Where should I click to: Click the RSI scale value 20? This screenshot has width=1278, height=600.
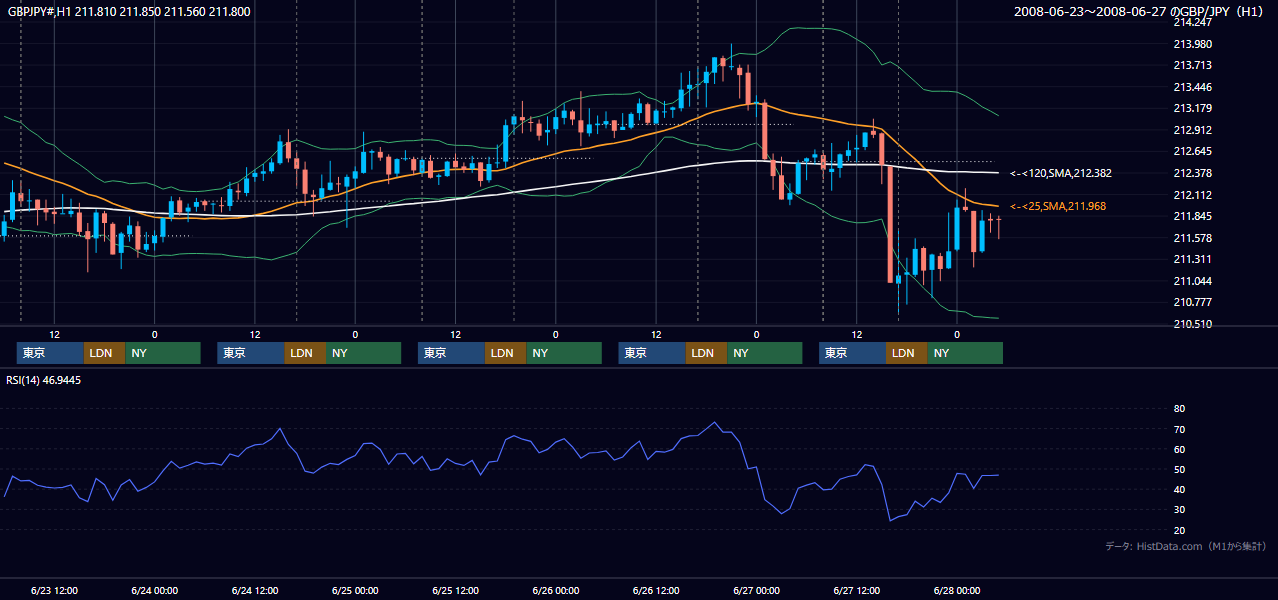coord(1179,530)
